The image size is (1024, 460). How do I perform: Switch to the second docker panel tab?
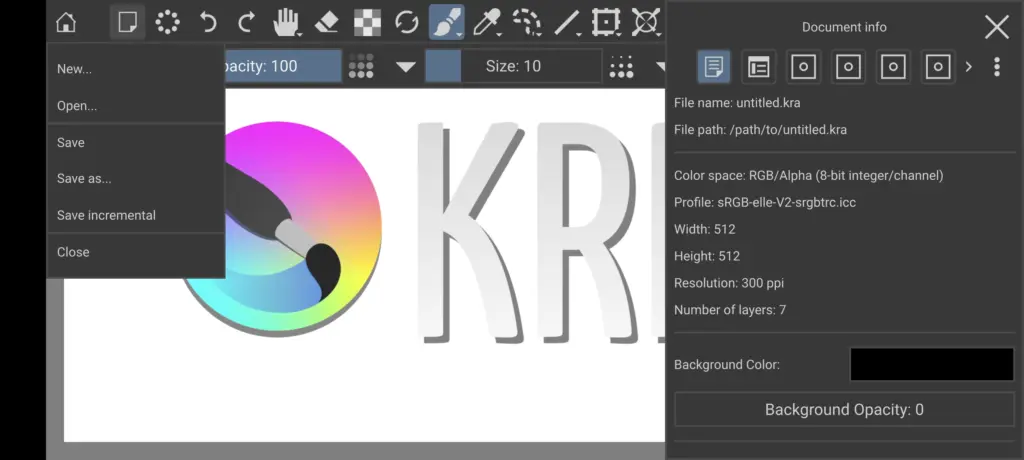click(x=759, y=67)
